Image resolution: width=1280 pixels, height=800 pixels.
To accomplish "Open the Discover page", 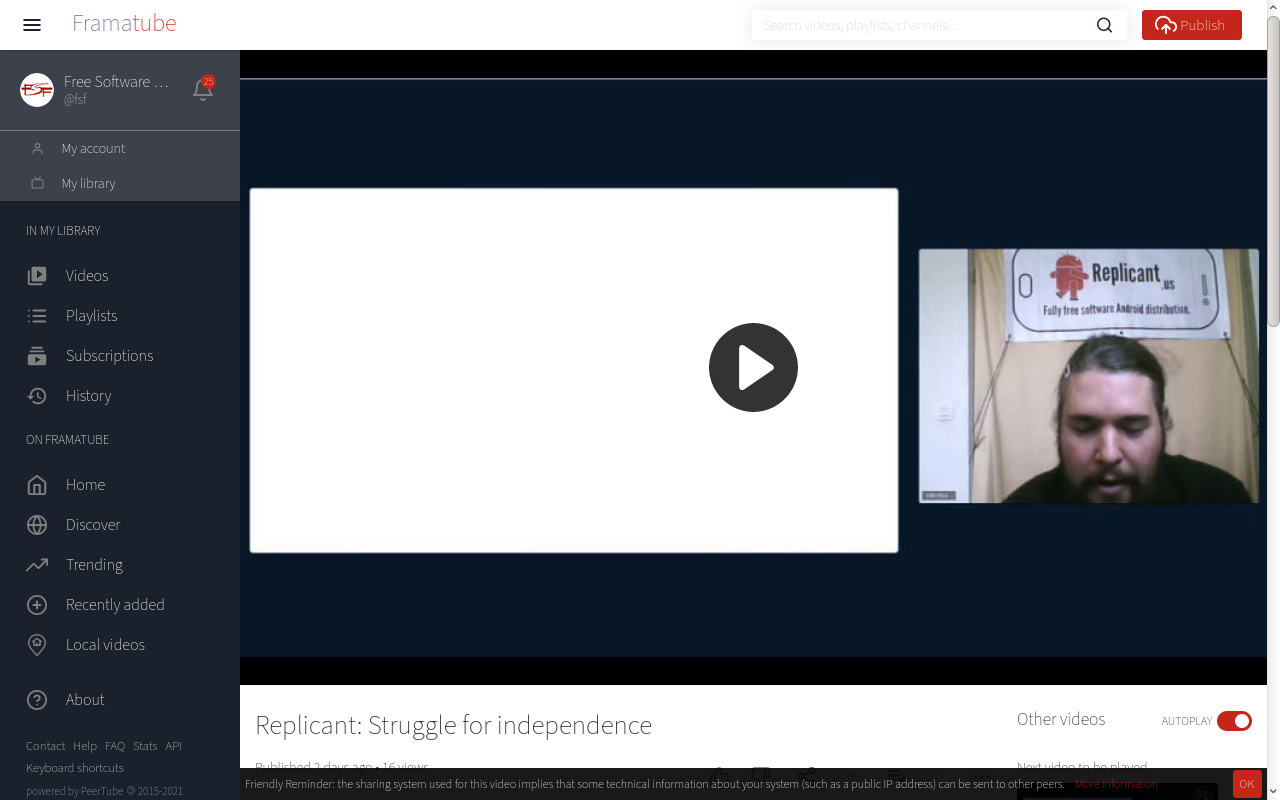I will click(92, 524).
